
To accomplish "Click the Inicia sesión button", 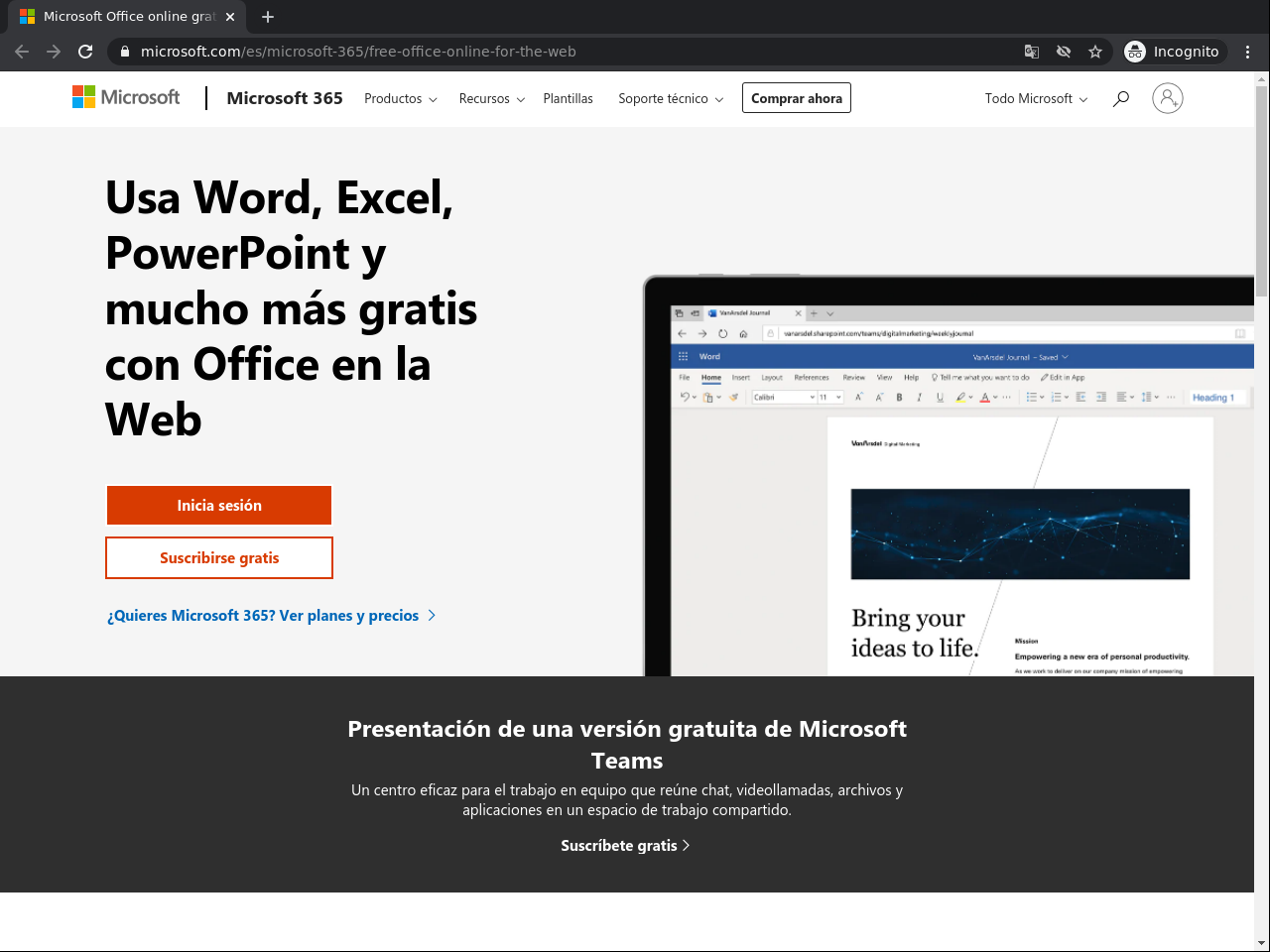I will [219, 506].
